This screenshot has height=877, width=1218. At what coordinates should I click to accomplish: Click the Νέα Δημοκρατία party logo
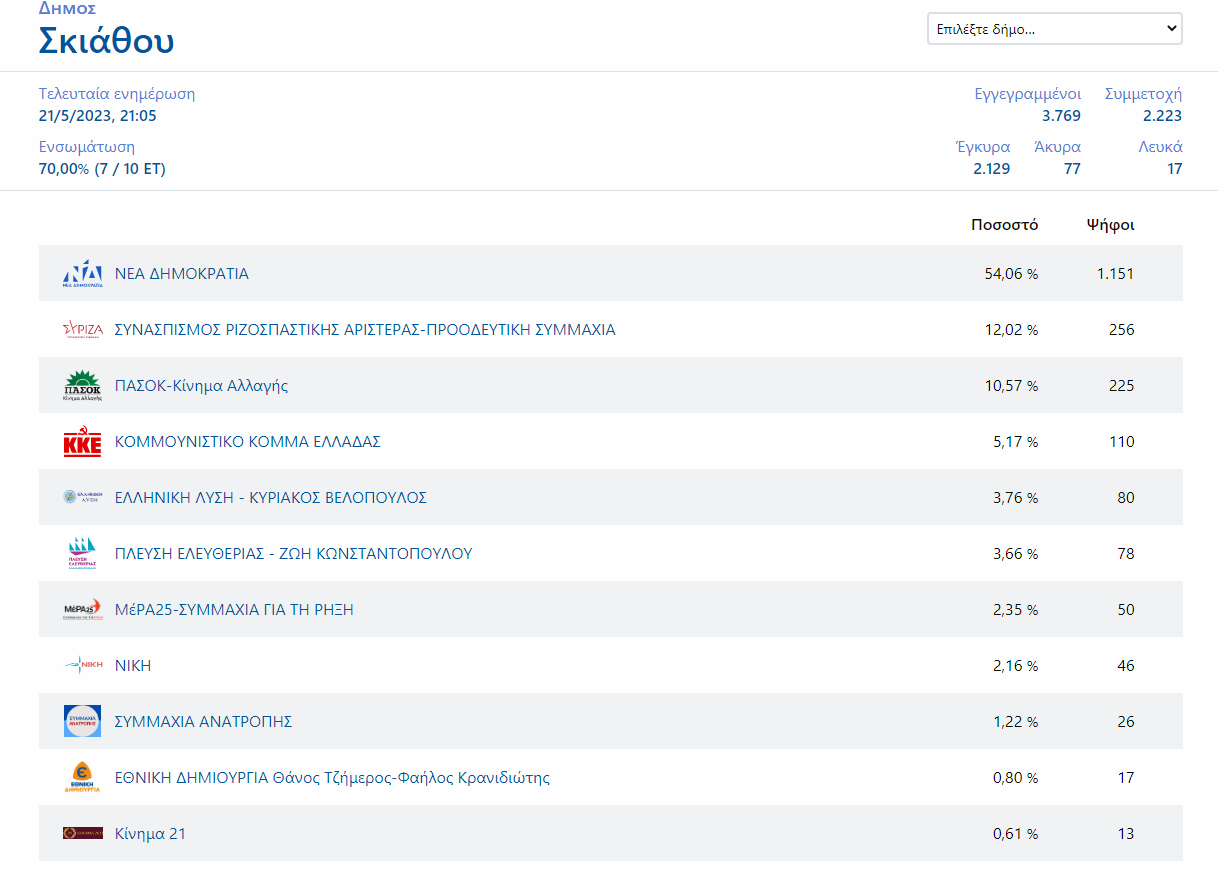pyautogui.click(x=82, y=274)
